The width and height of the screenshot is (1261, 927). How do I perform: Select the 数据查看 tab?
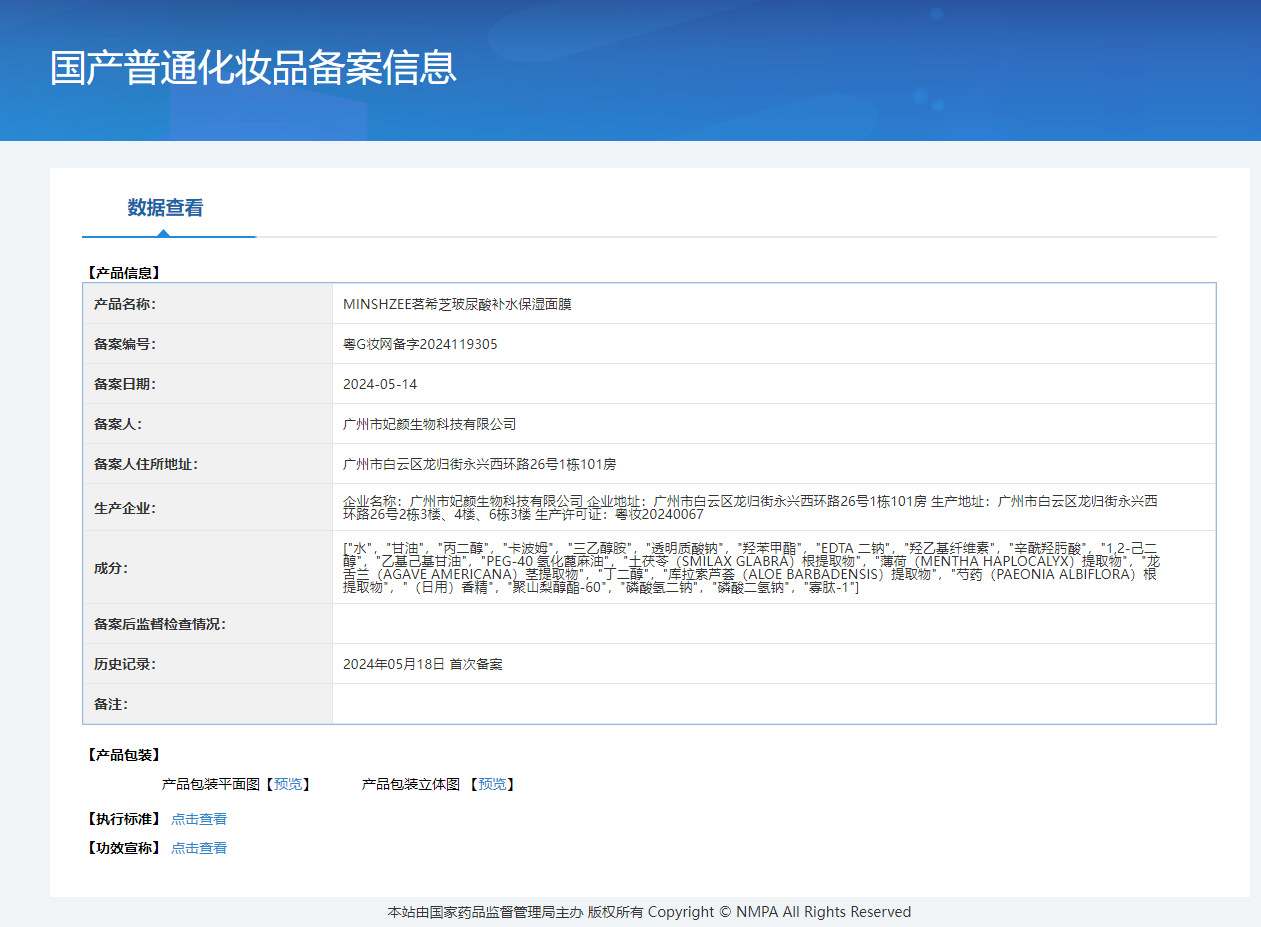(165, 208)
